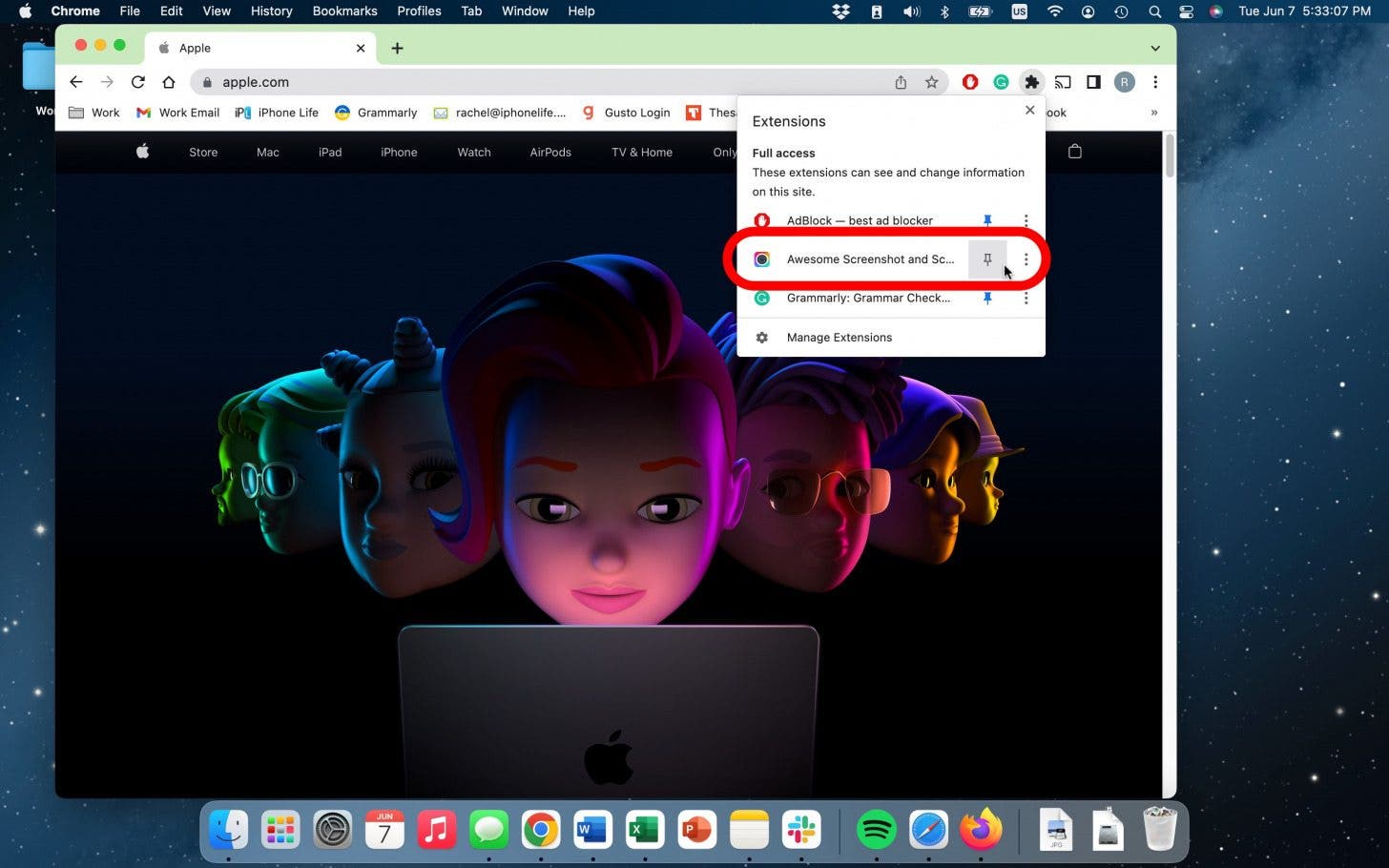
Task: Open the History menu in menu bar
Action: click(271, 11)
